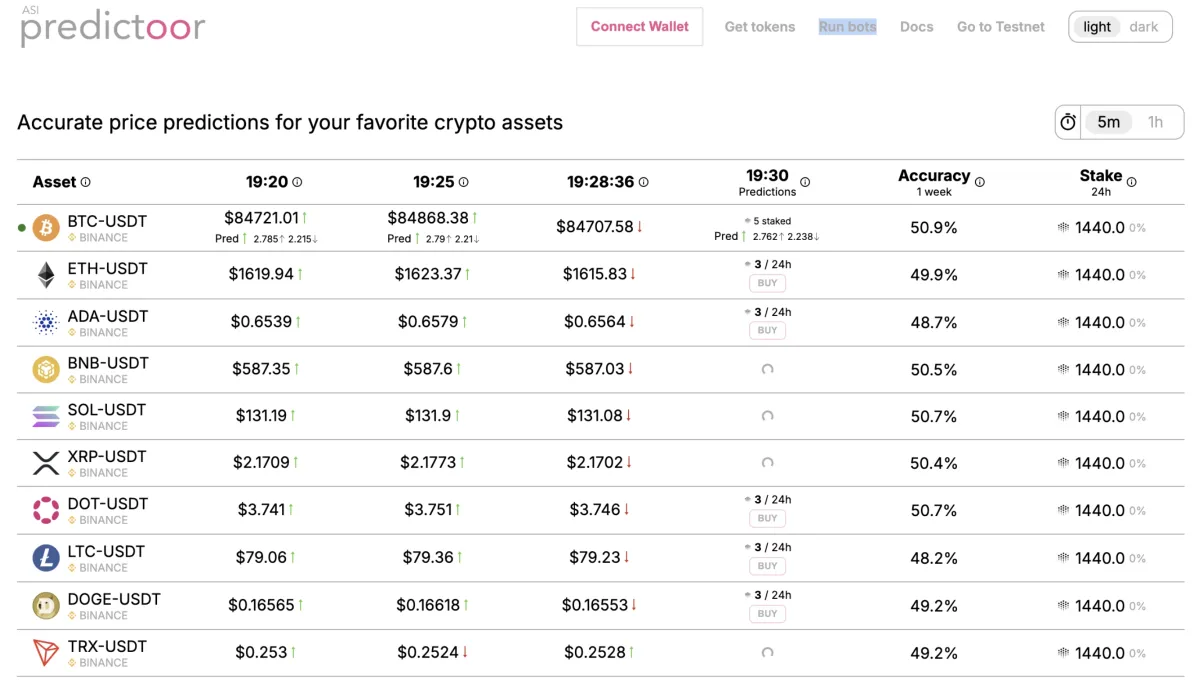Open the Get tokens link
The height and width of the screenshot is (688, 1200).
pos(760,27)
